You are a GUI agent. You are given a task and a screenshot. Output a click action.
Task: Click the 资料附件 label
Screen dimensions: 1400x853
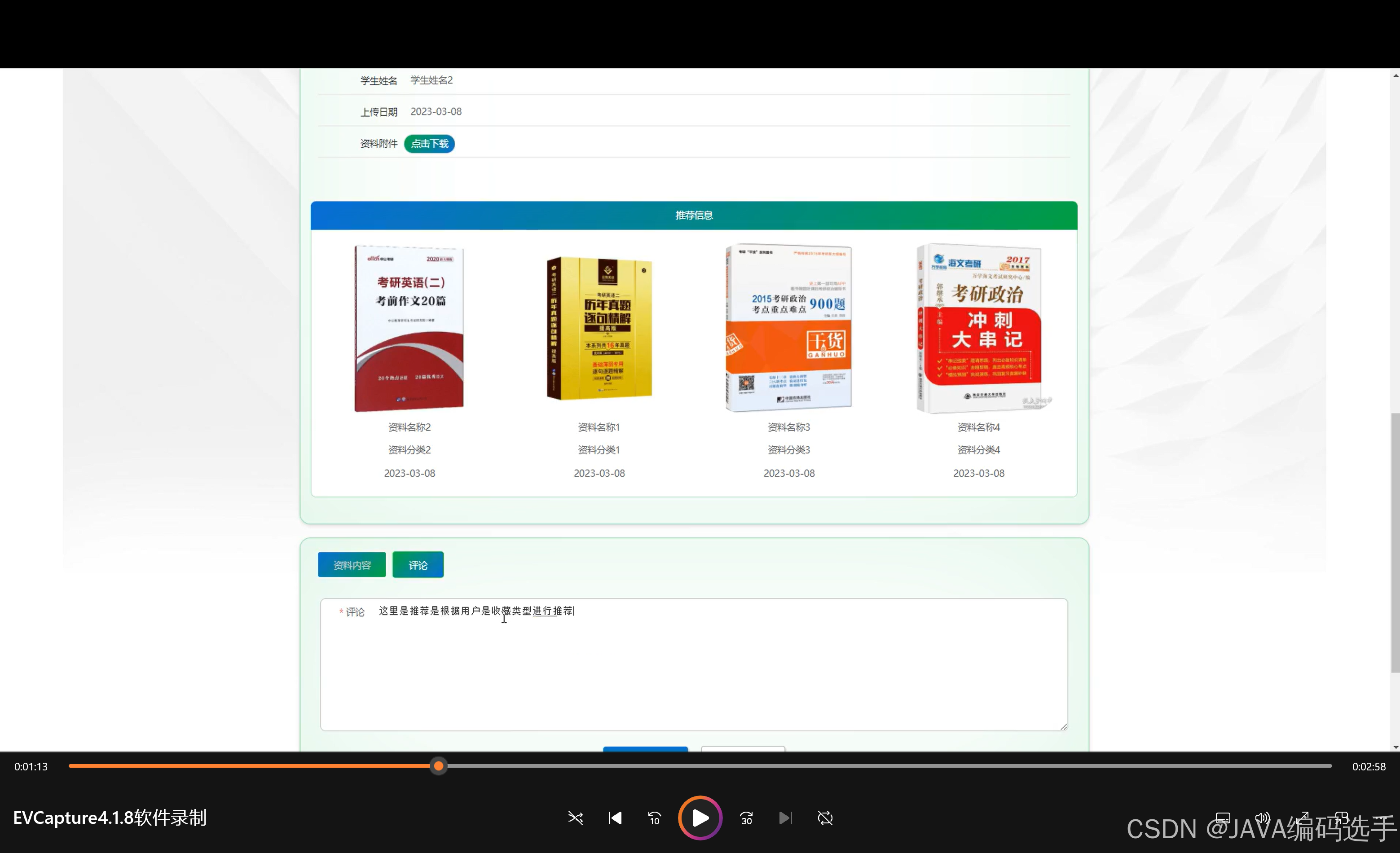click(379, 144)
